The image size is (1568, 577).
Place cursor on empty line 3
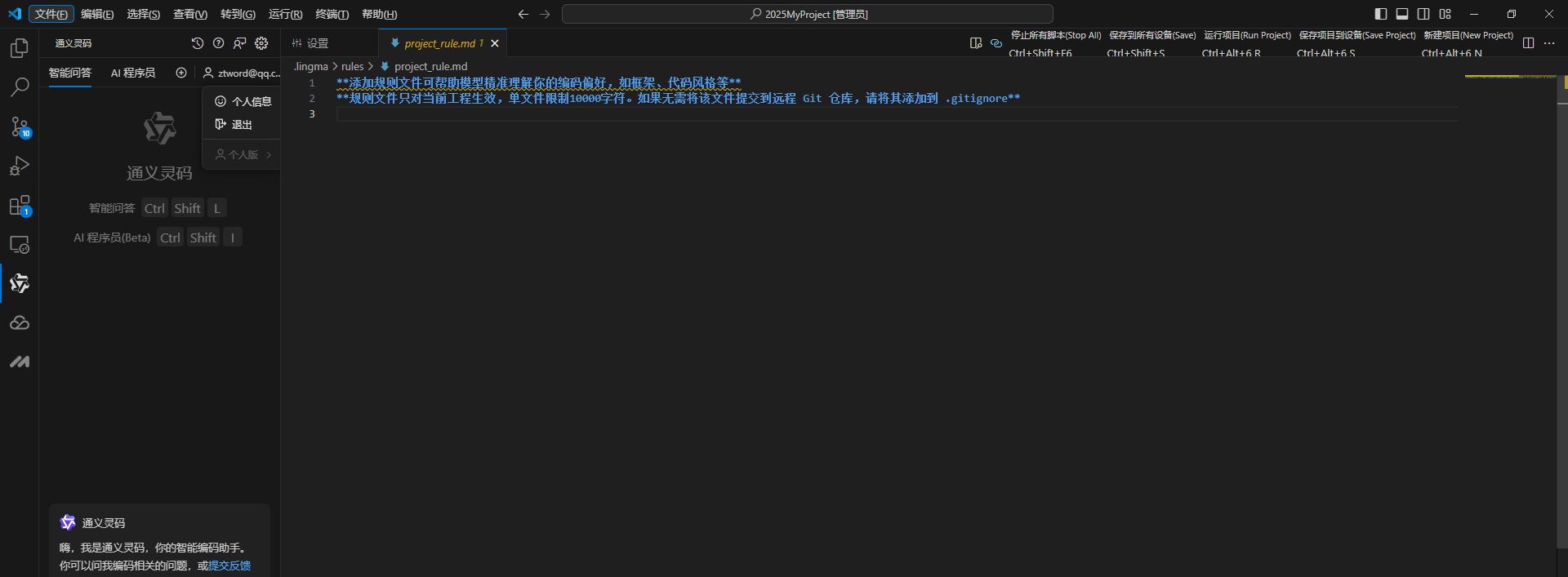click(898, 113)
